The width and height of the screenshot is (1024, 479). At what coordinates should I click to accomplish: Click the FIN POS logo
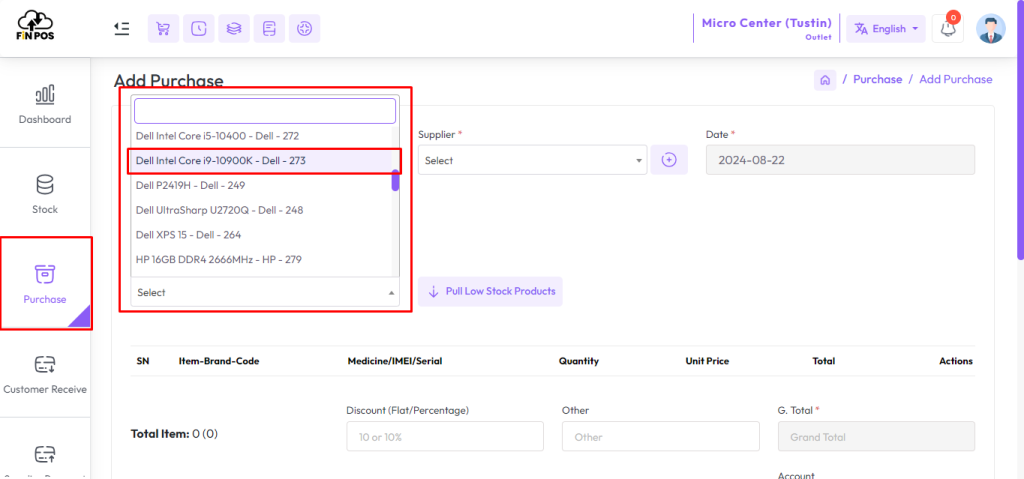[x=35, y=26]
